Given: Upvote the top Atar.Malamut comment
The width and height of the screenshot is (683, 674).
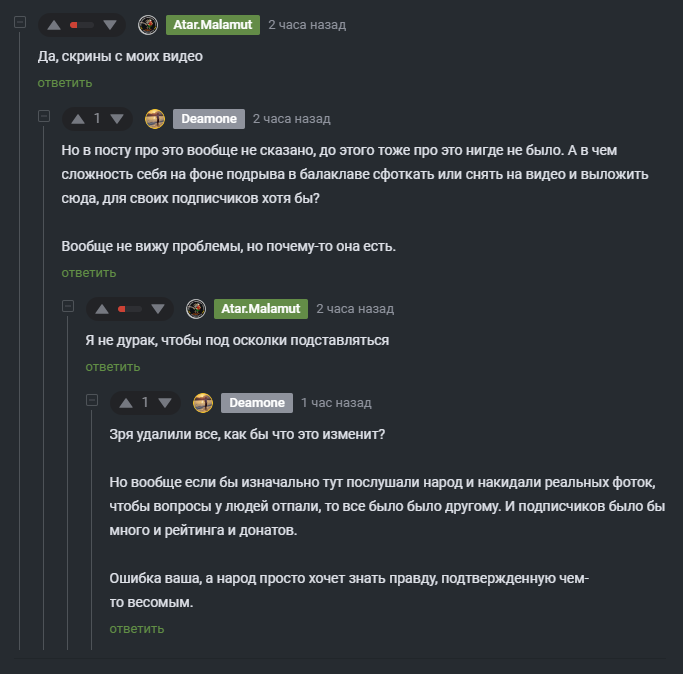Looking at the screenshot, I should (x=52, y=24).
